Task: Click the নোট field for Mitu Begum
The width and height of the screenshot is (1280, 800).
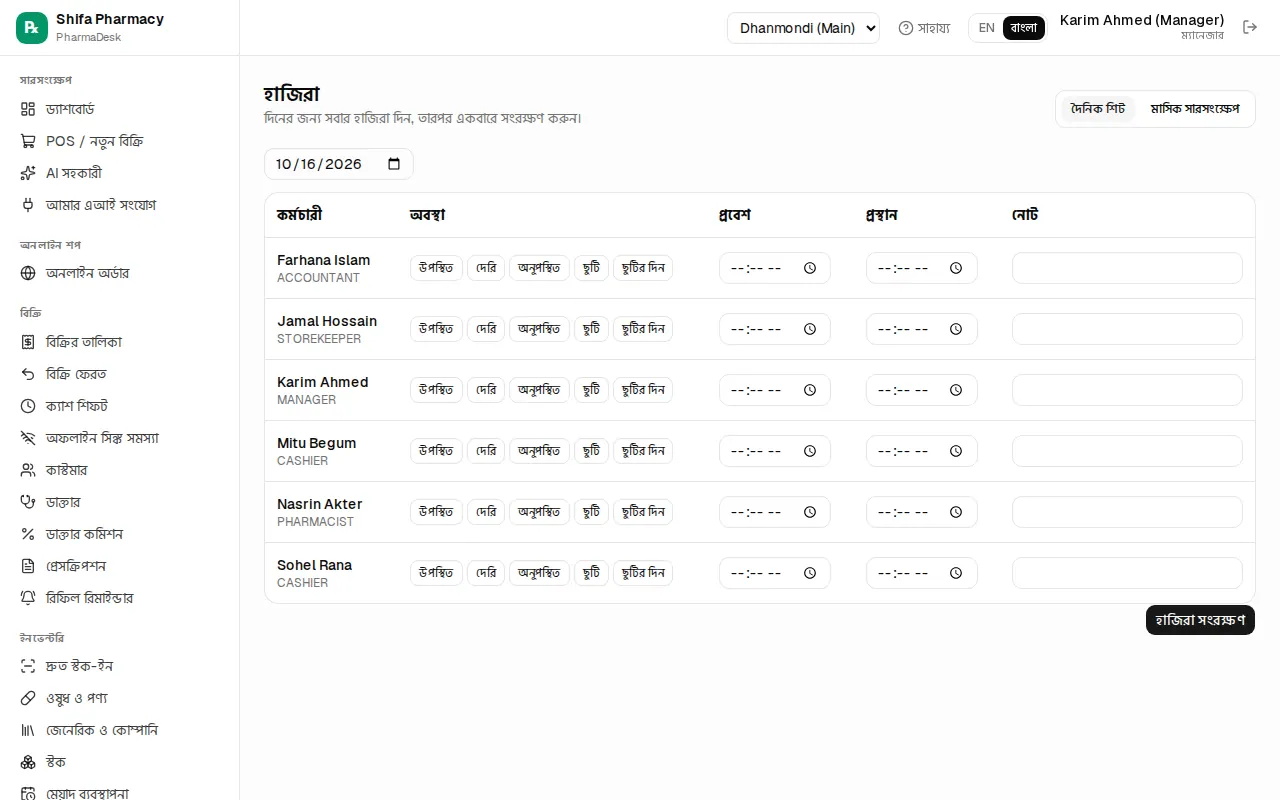Action: tap(1127, 451)
